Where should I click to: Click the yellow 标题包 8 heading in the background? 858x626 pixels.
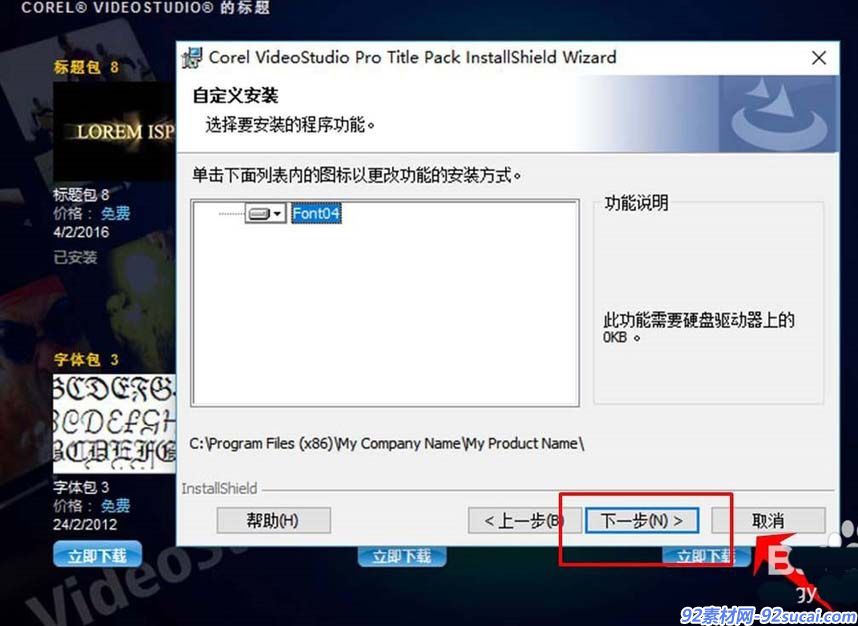pyautogui.click(x=86, y=67)
